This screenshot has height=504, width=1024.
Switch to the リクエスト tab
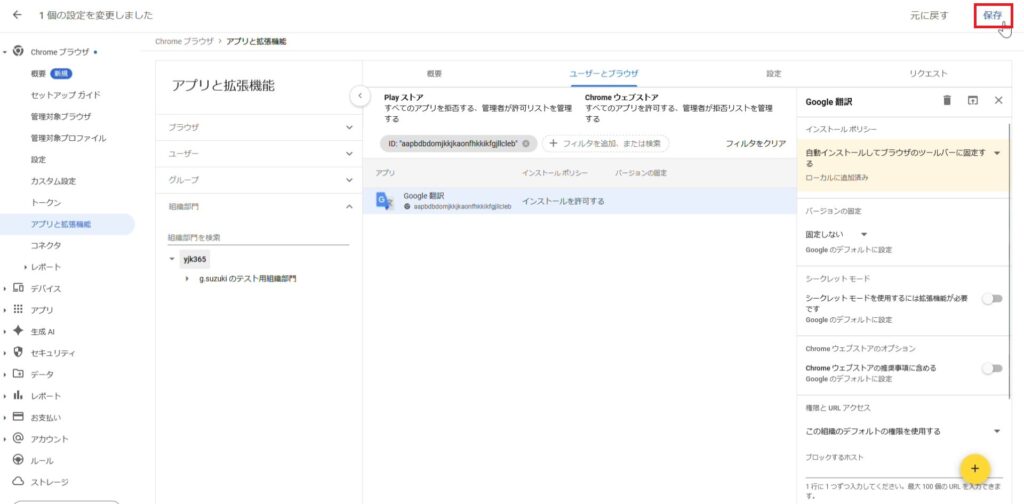[928, 74]
